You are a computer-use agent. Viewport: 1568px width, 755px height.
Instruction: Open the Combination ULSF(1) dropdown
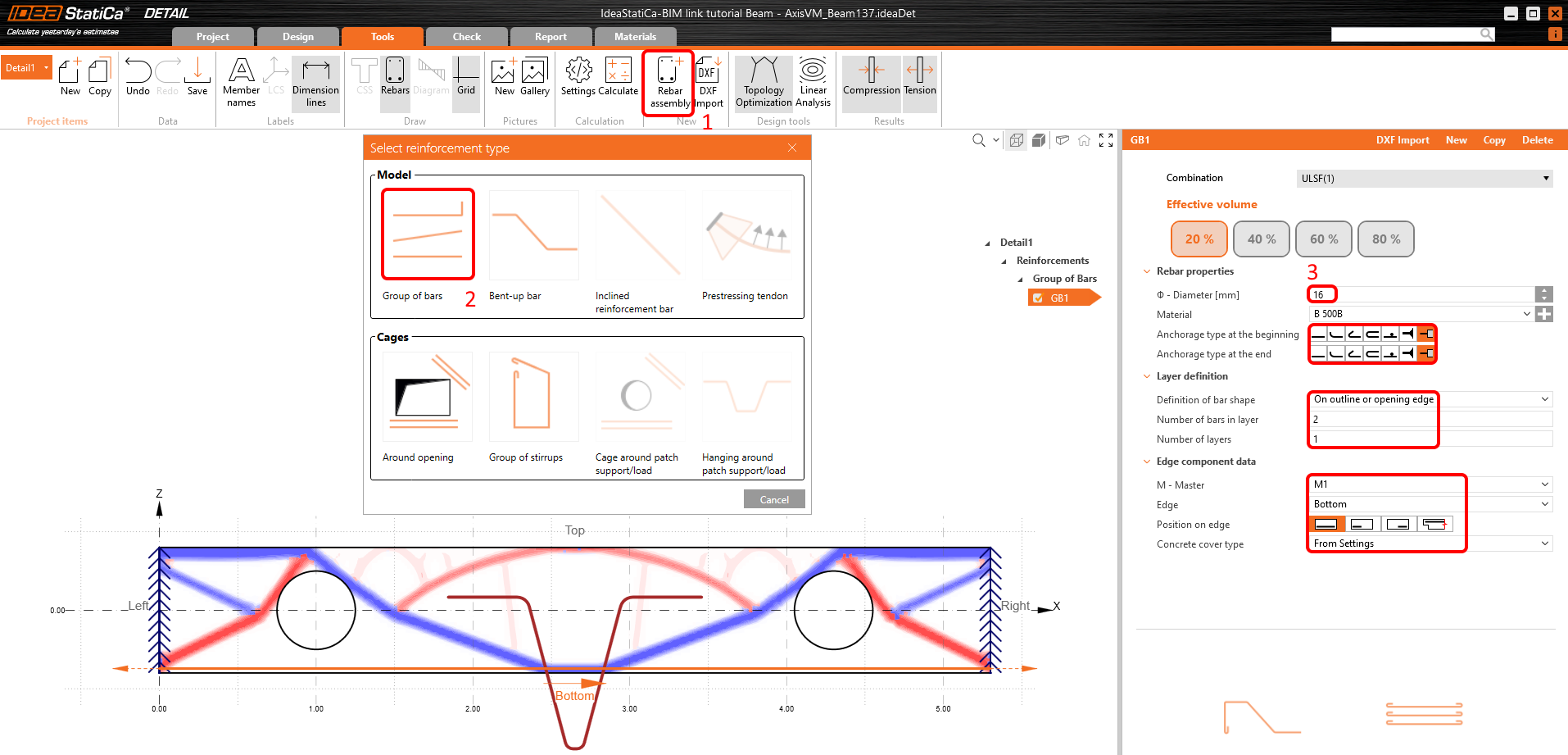point(1425,179)
